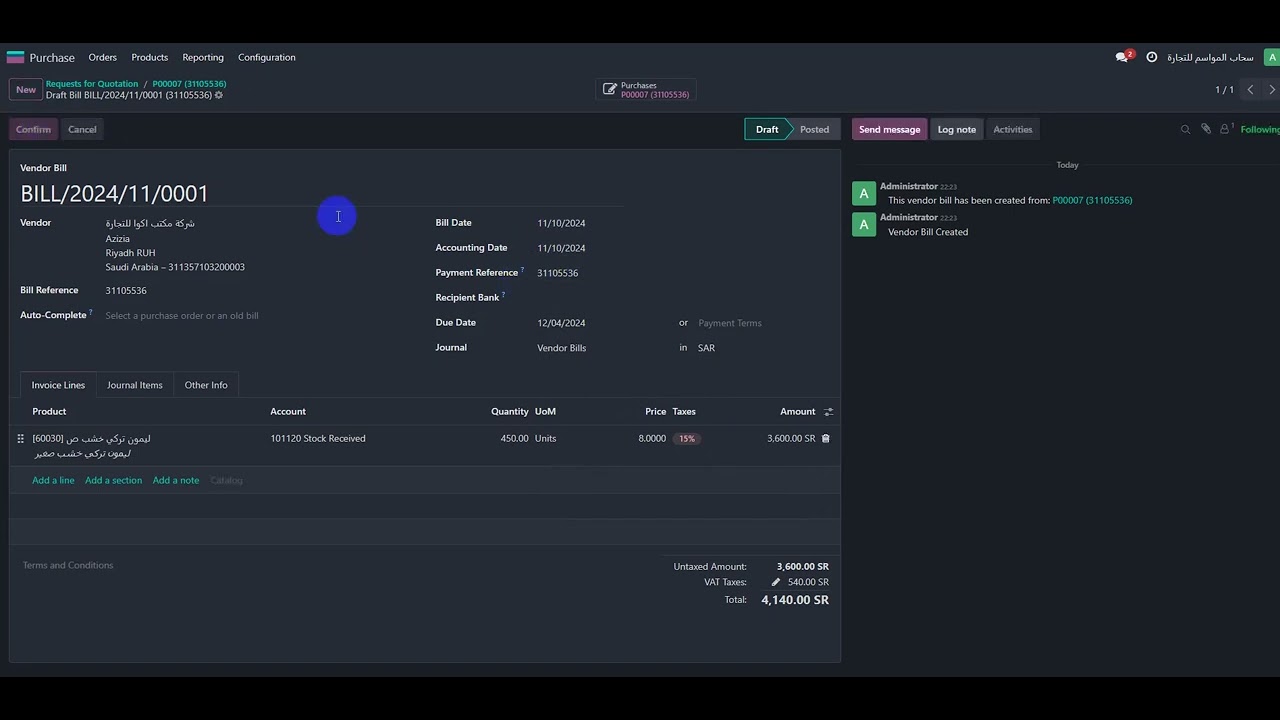Open Configuration menu

tap(267, 57)
